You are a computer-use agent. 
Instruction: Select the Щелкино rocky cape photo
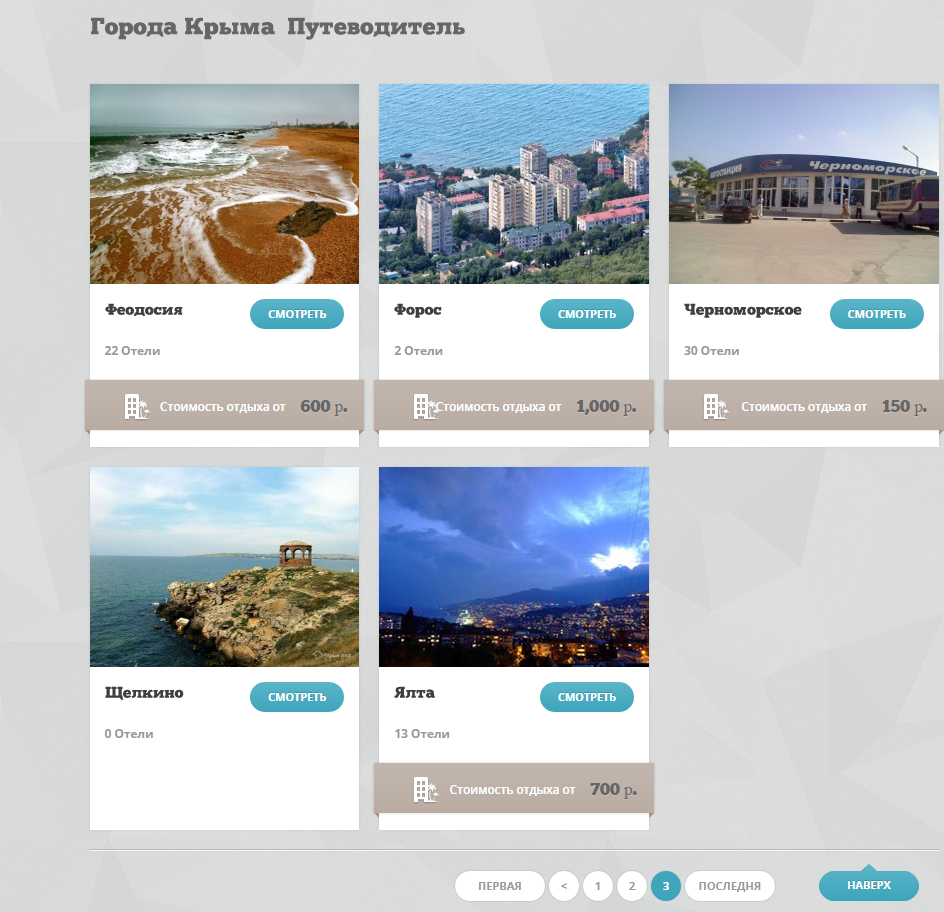click(x=224, y=567)
